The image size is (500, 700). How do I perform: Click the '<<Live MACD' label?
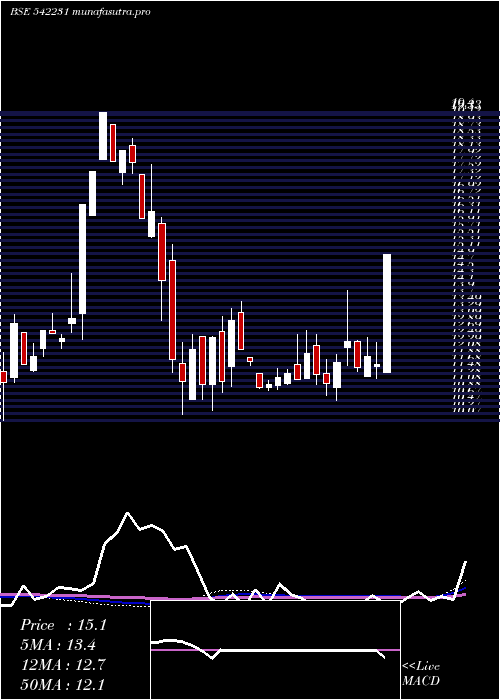pyautogui.click(x=421, y=674)
